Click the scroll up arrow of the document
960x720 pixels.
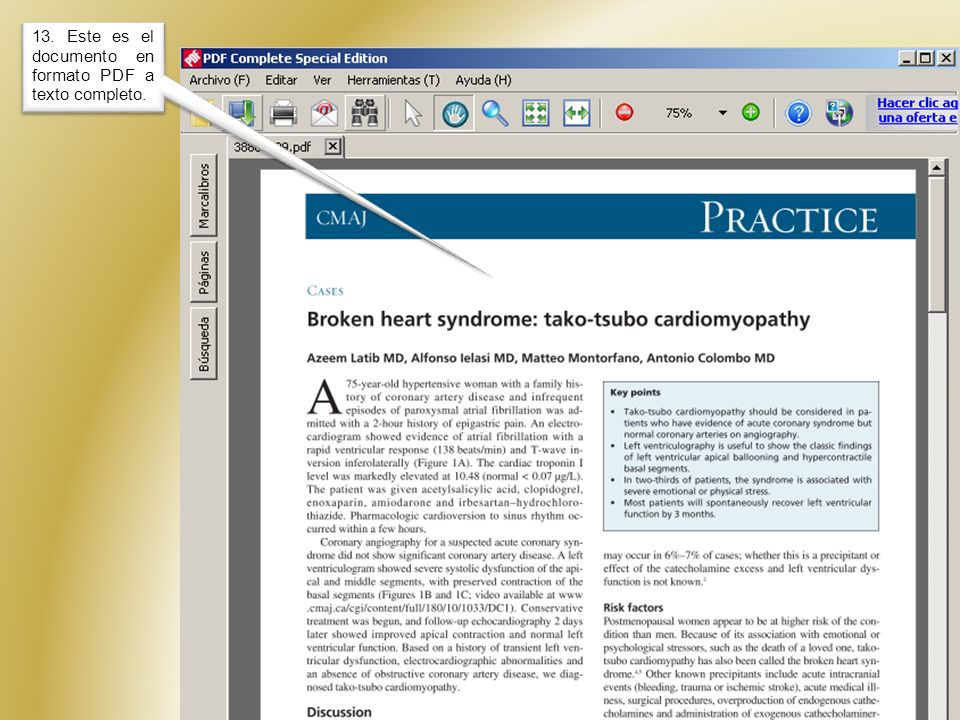pyautogui.click(x=936, y=167)
